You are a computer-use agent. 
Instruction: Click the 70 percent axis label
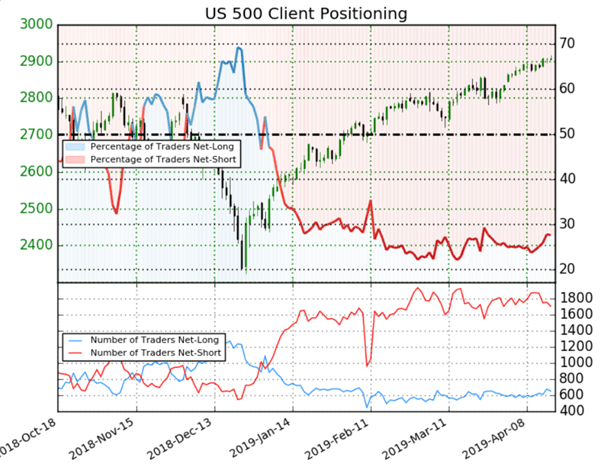coord(567,43)
